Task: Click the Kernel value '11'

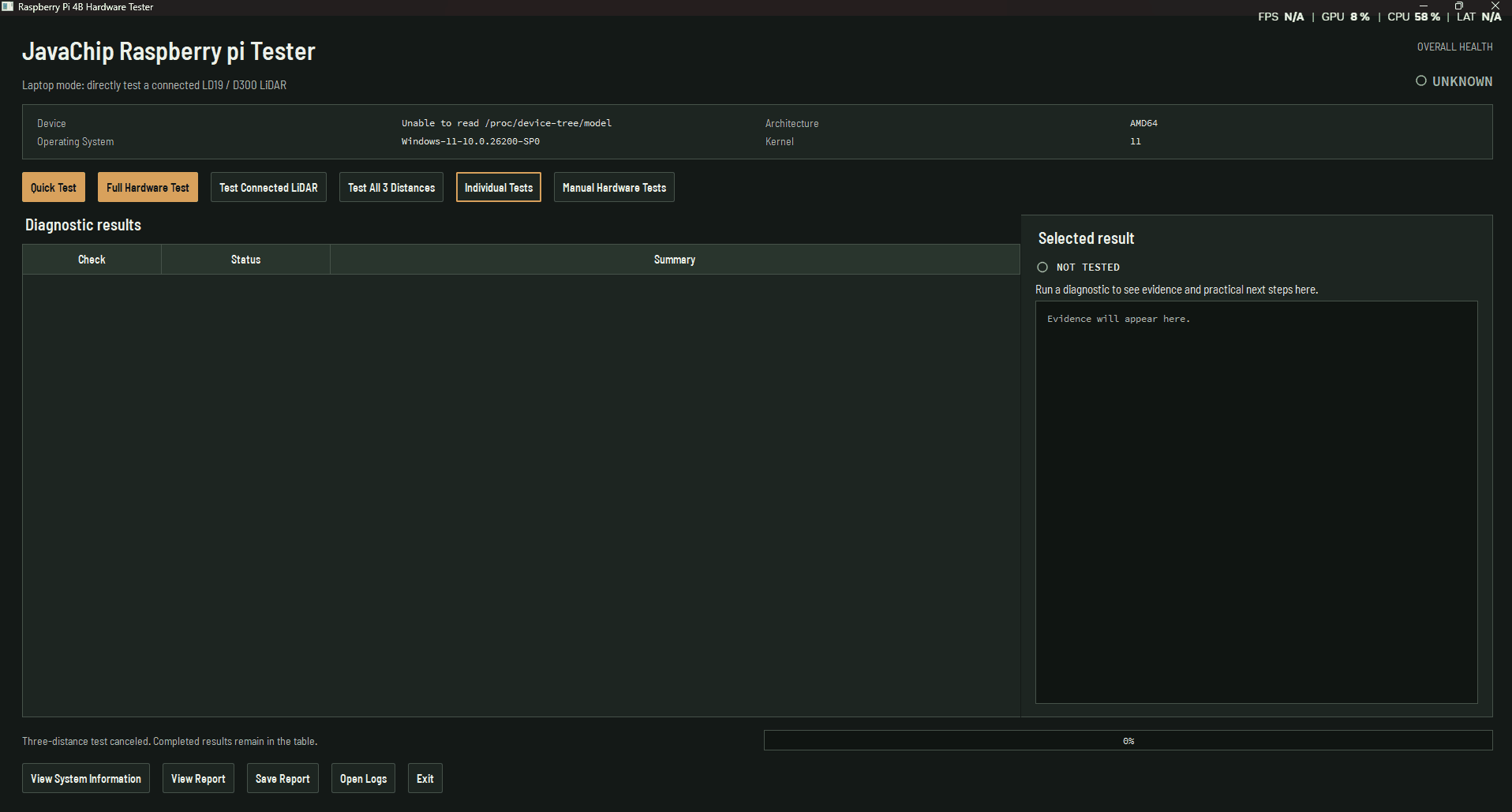Action: coord(1135,141)
